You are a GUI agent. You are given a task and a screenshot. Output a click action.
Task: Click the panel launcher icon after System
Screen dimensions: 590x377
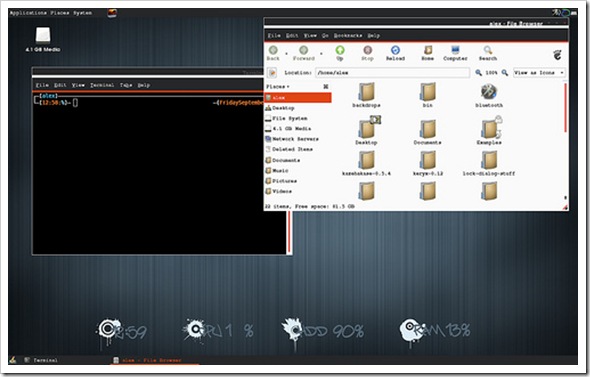pos(112,13)
